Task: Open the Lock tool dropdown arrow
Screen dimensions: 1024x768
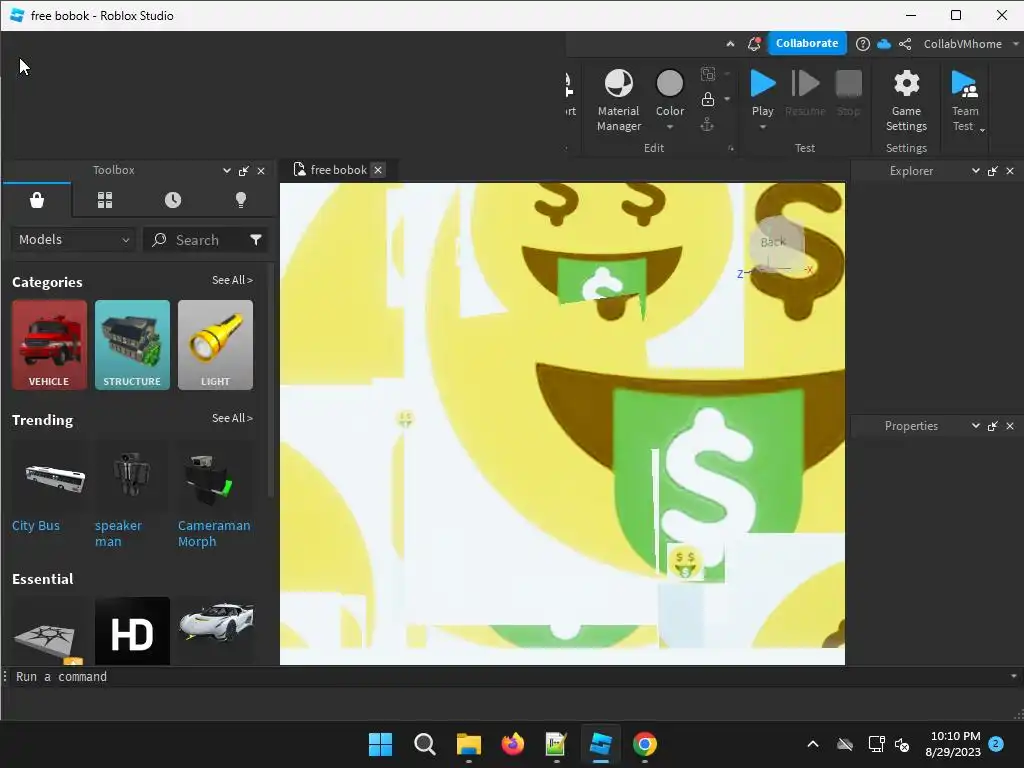Action: click(x=727, y=99)
